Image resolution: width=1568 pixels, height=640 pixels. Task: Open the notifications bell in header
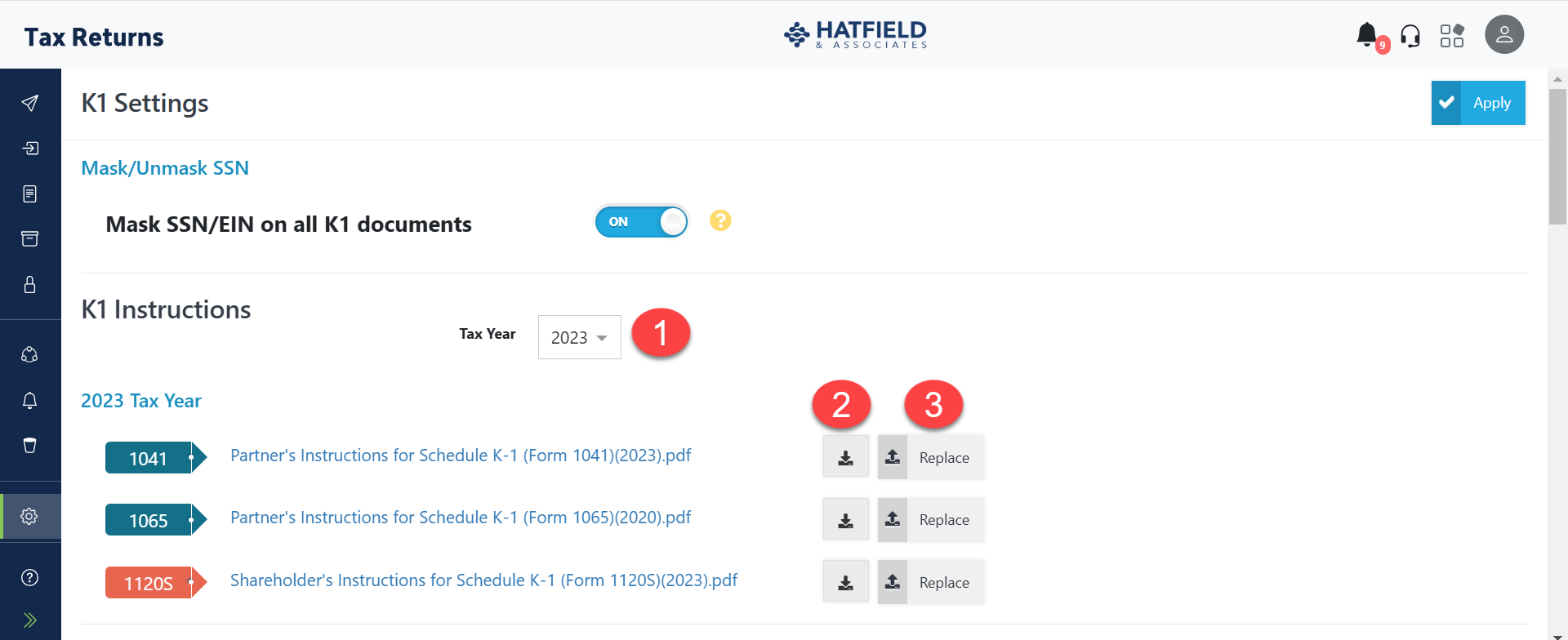click(1367, 35)
